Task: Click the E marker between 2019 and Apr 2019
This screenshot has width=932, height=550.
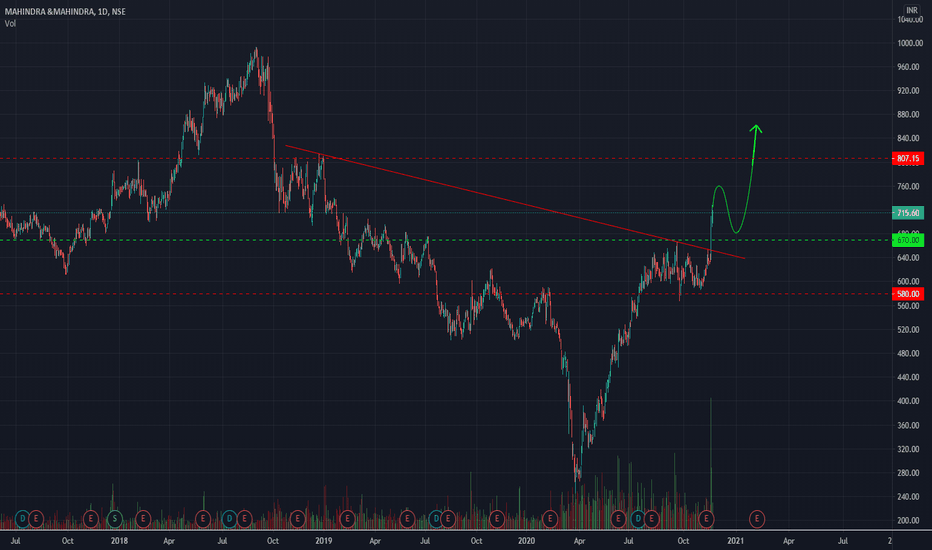Action: point(347,519)
